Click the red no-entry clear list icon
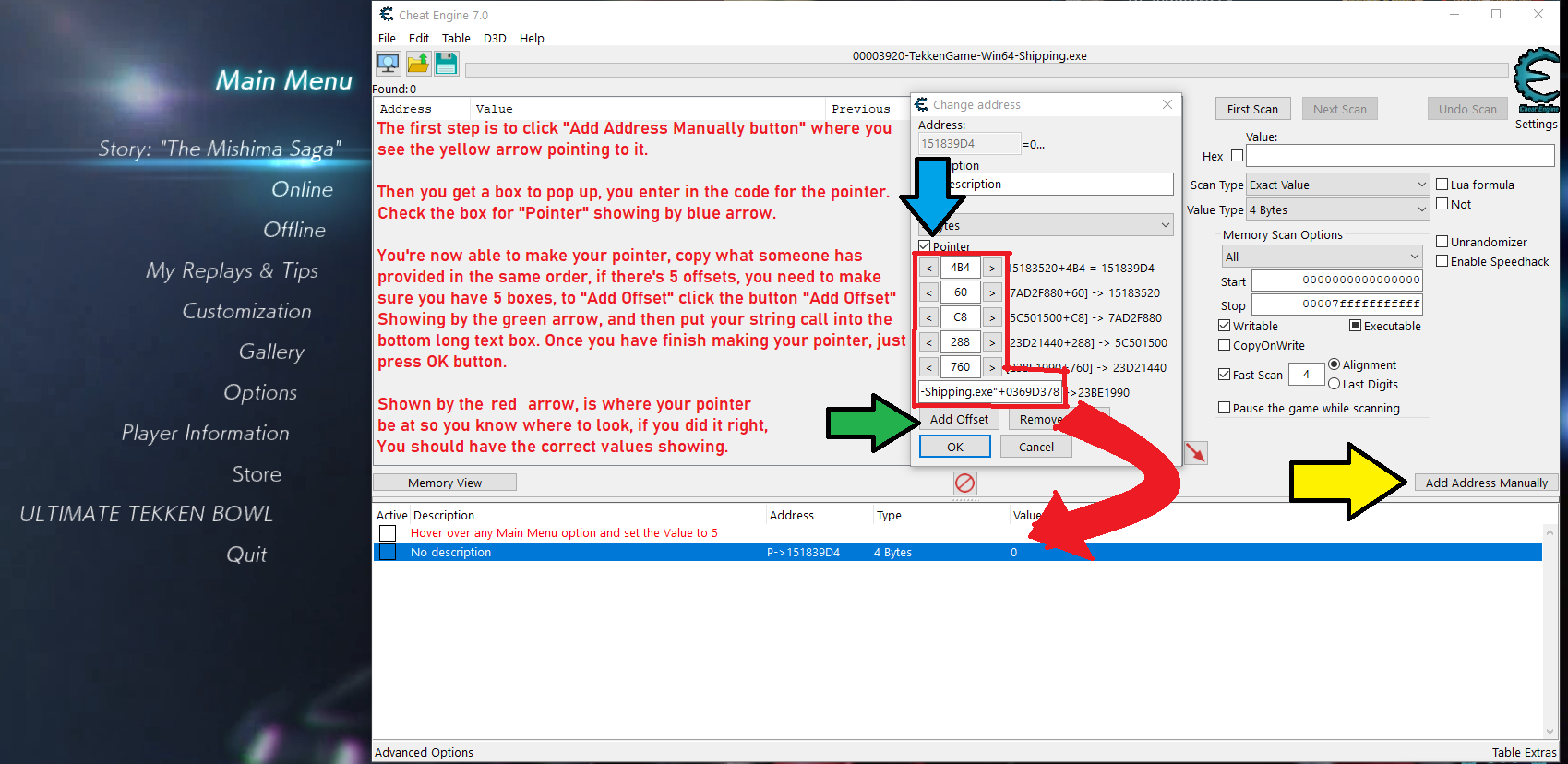Screen dimensions: 1568x764 coord(964,483)
